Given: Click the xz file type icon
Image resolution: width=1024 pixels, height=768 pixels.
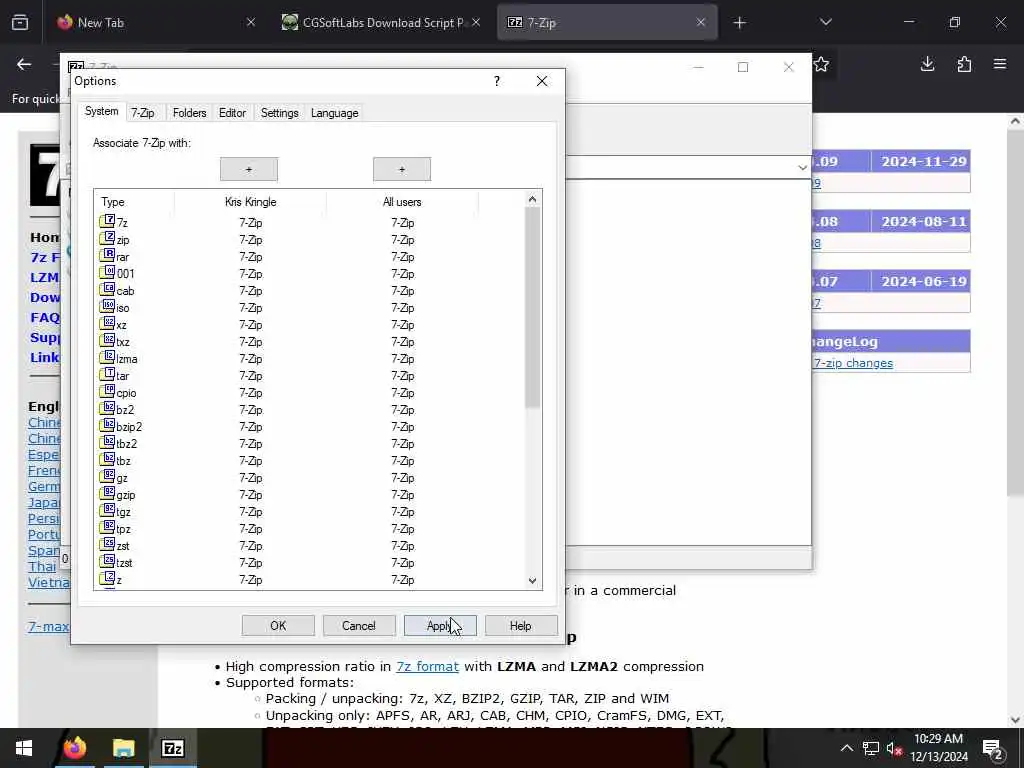Looking at the screenshot, I should pyautogui.click(x=107, y=323).
